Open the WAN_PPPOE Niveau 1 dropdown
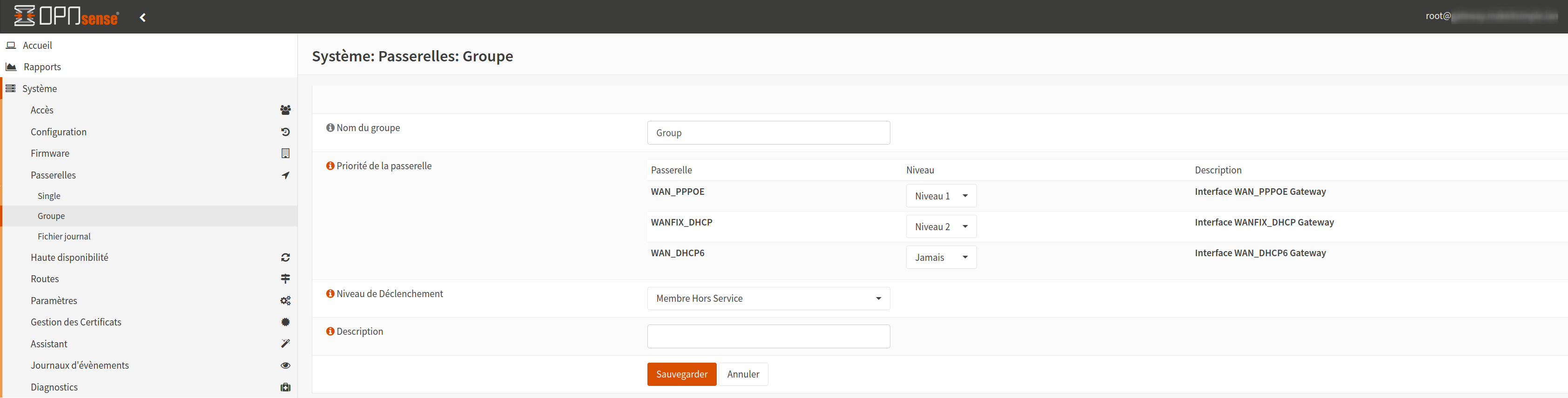This screenshot has width=1568, height=398. 941,196
